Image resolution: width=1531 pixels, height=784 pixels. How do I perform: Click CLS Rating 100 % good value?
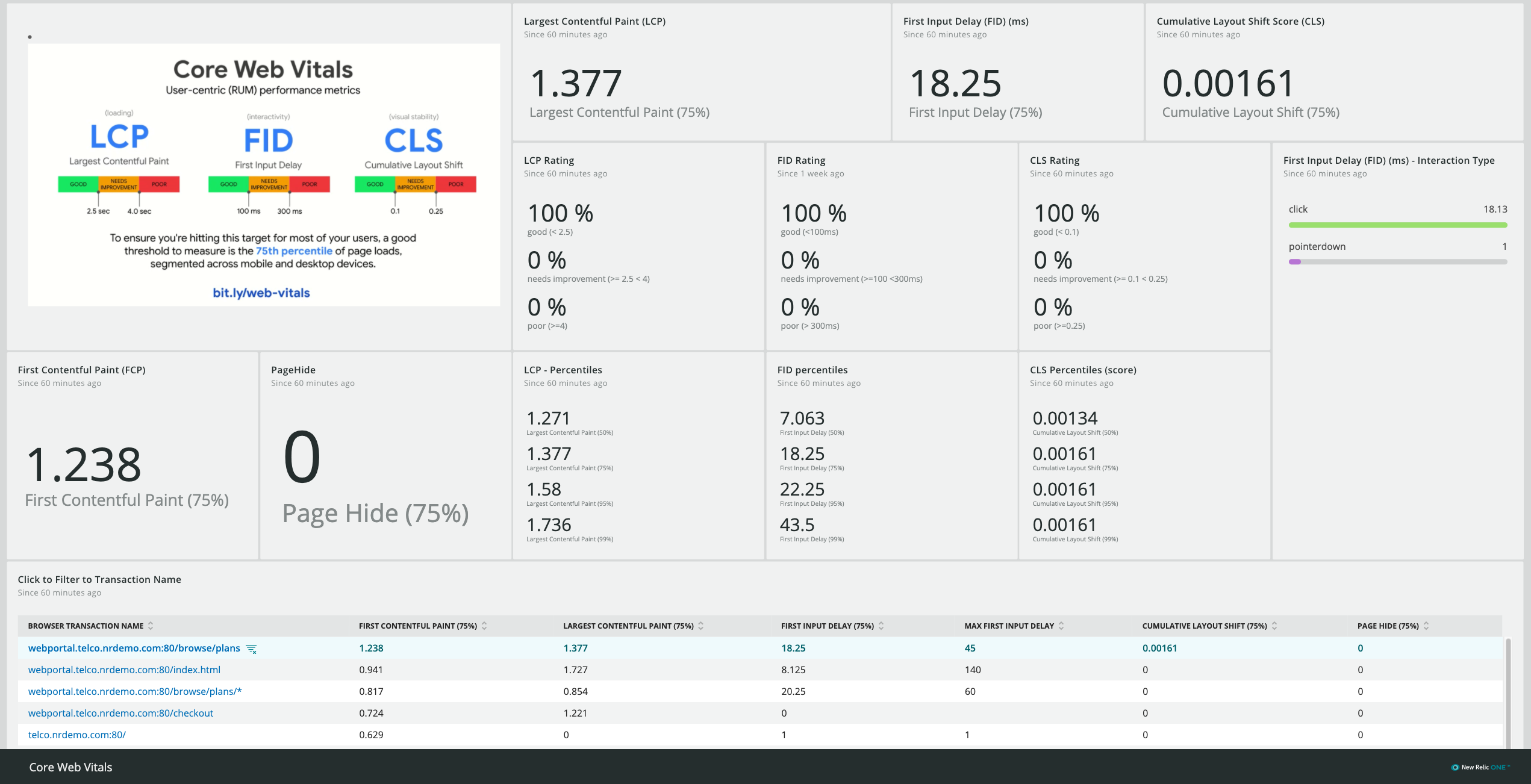click(1067, 213)
